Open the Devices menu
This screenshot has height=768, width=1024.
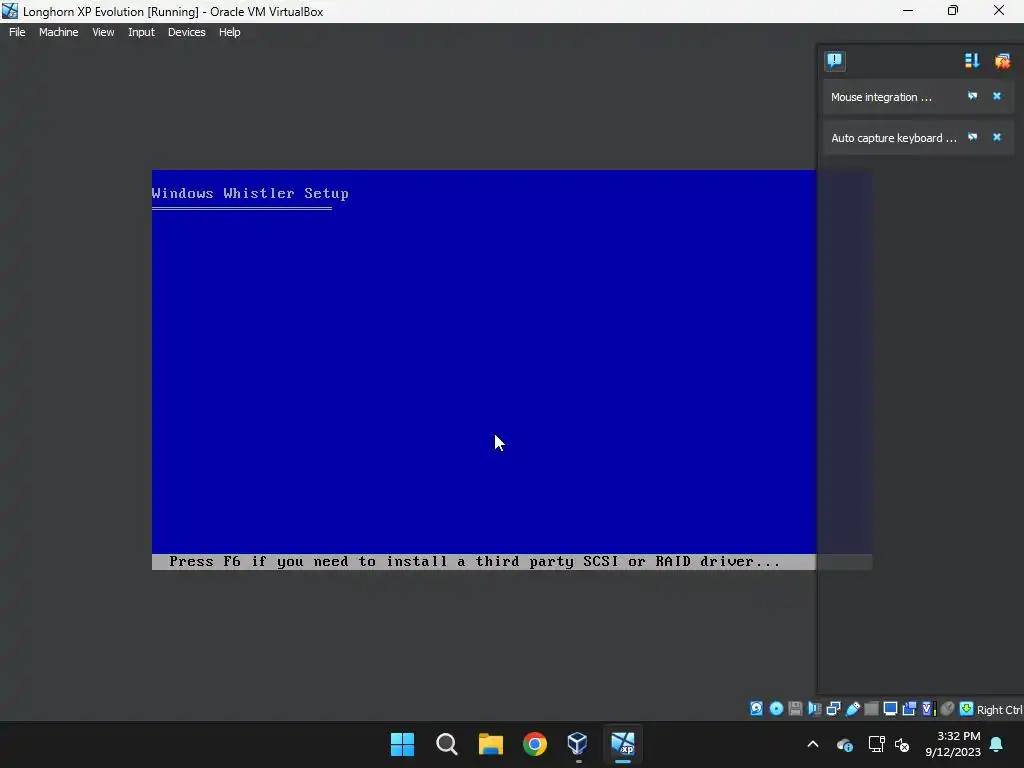click(187, 32)
